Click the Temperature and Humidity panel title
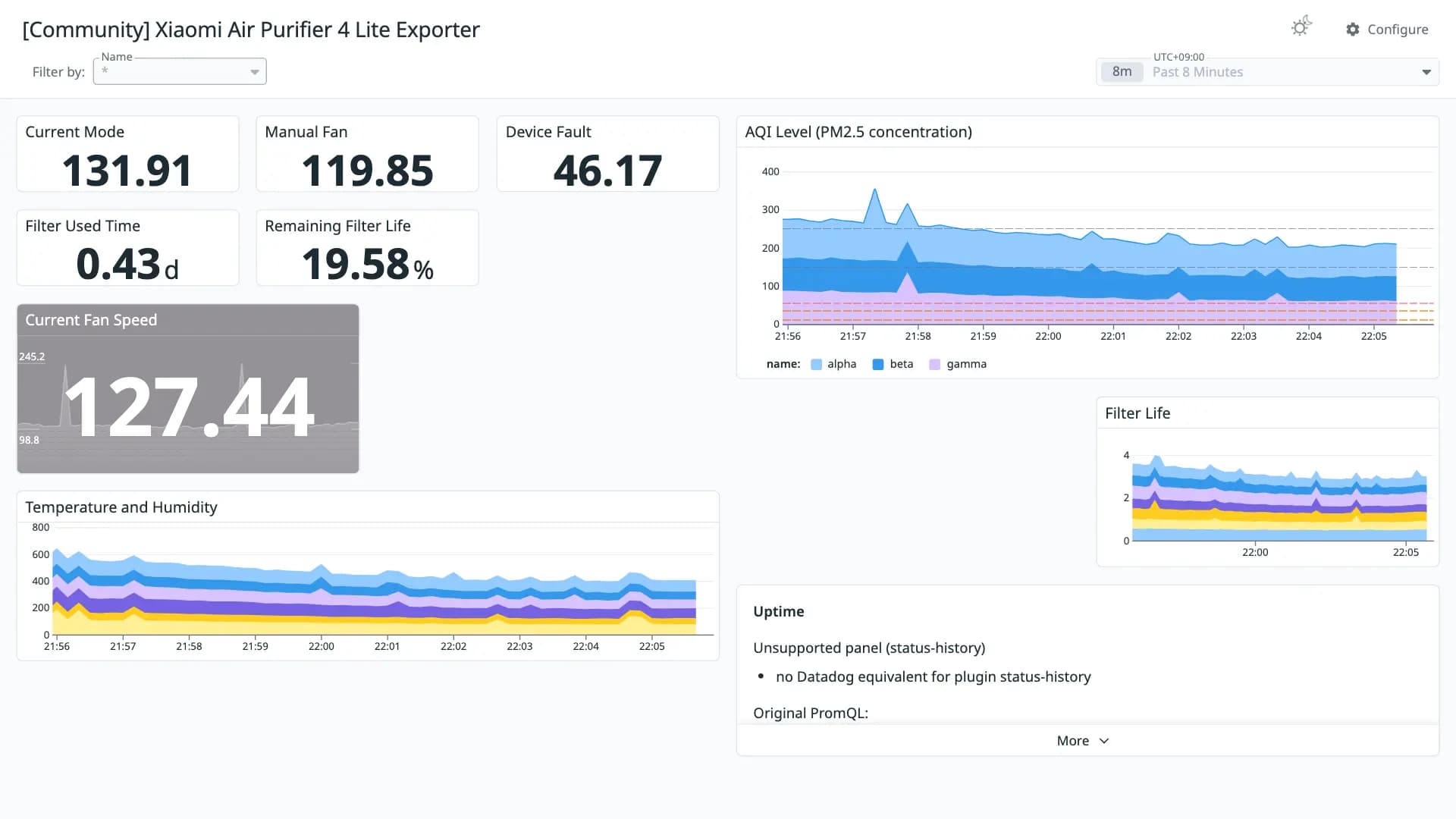 (121, 507)
